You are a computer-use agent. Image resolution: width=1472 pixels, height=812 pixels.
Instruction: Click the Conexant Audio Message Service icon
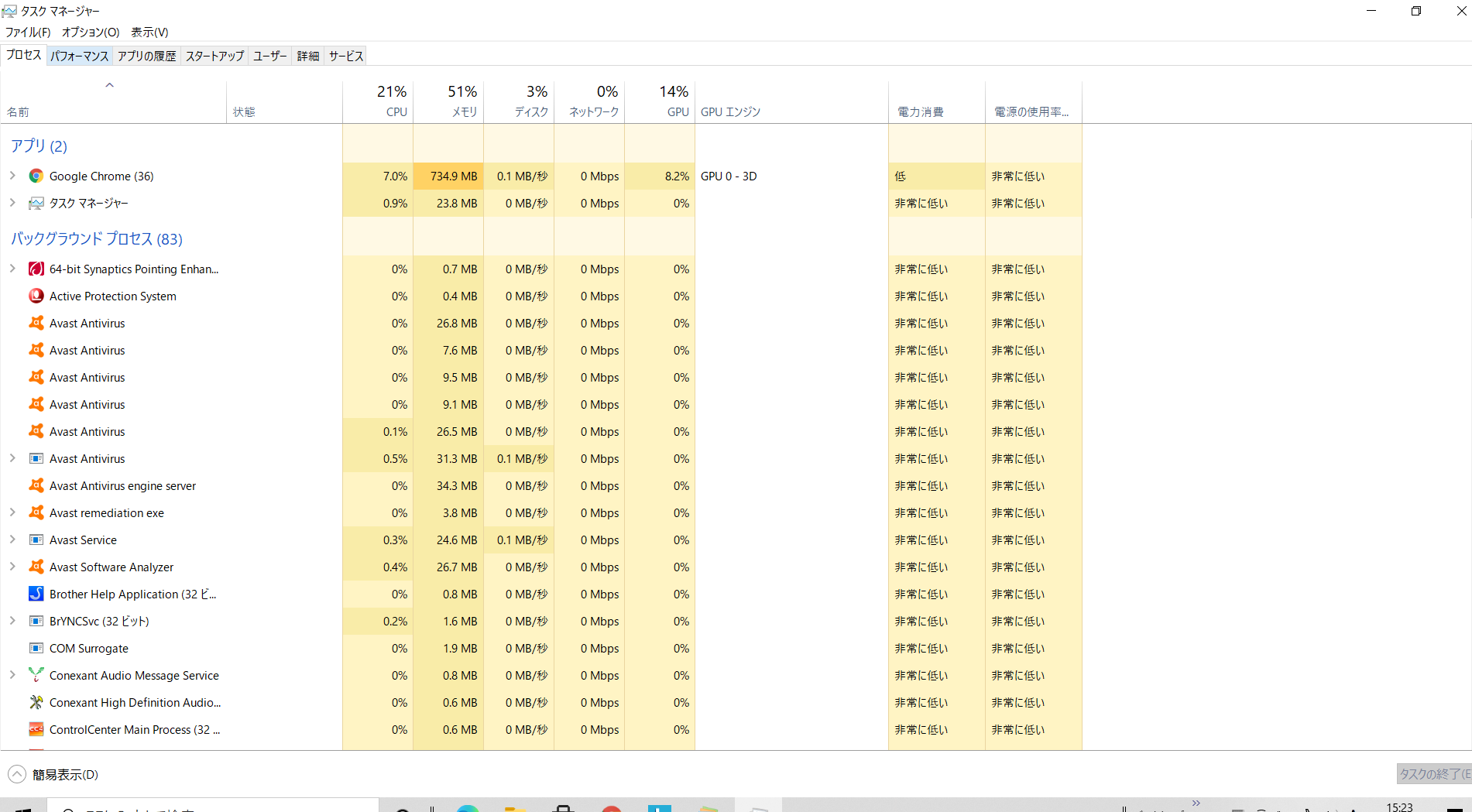[36, 676]
